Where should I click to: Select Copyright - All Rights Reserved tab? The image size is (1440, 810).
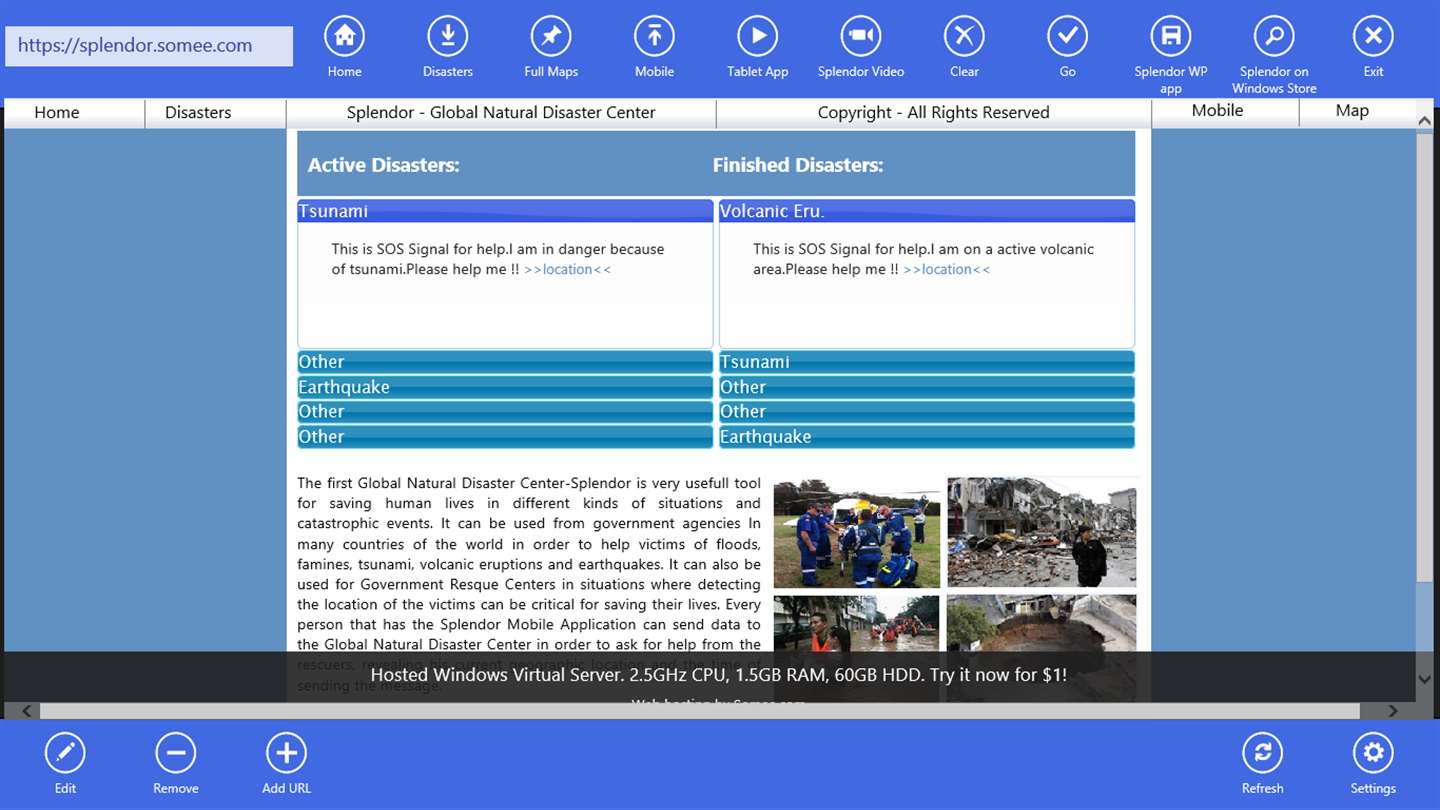pyautogui.click(x=934, y=113)
